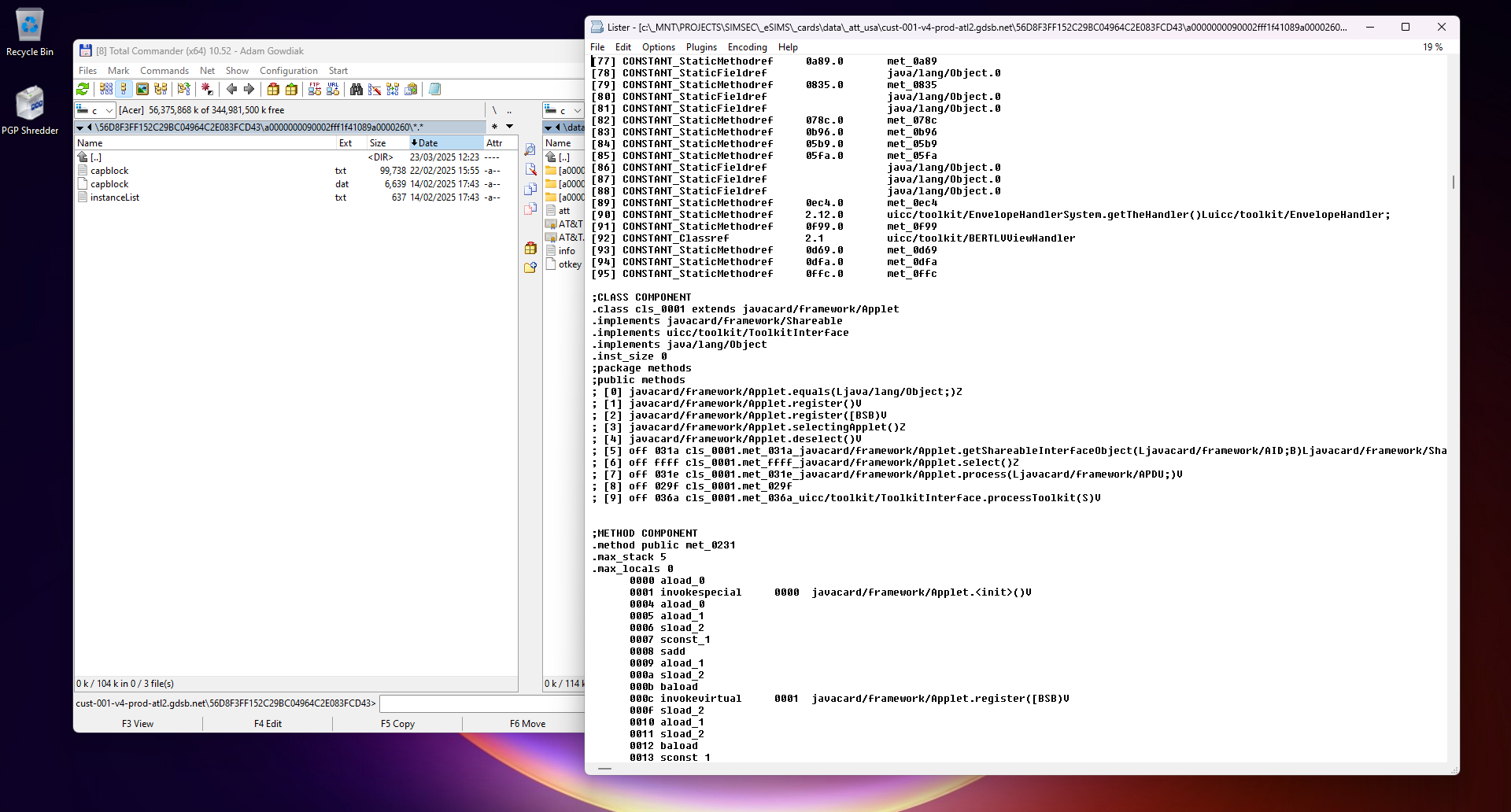
Task: Open Notepad icon in Total Commander toolbar
Action: (434, 90)
